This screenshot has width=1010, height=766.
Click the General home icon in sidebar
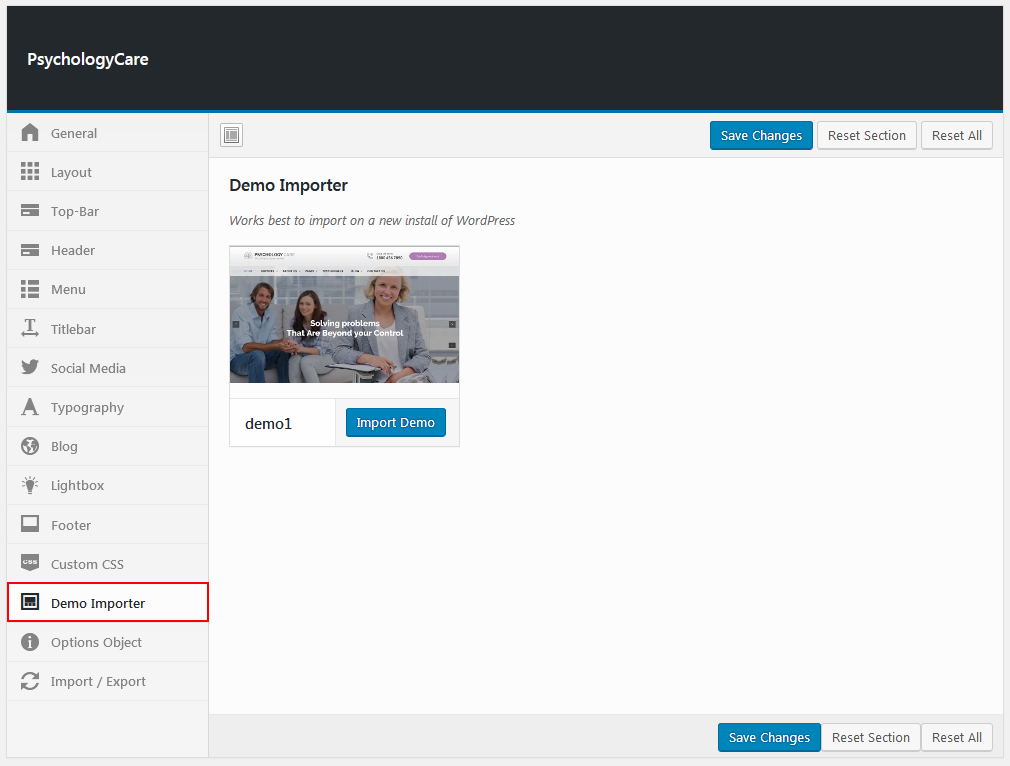click(30, 133)
